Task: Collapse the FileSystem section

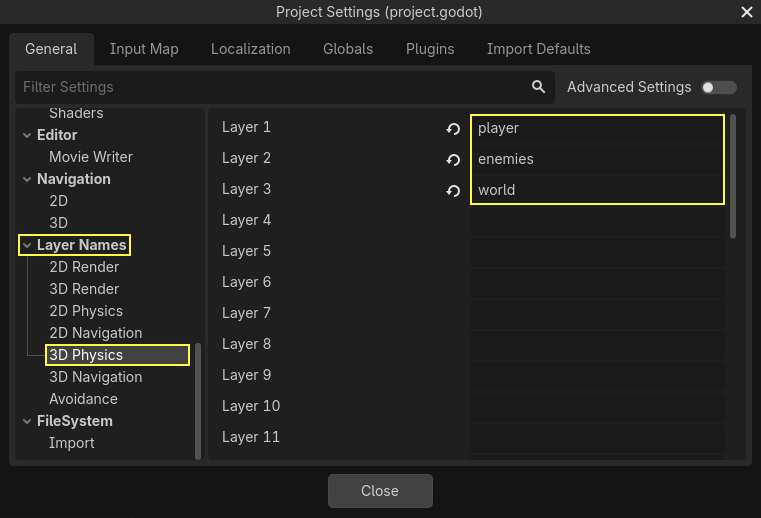Action: point(27,421)
